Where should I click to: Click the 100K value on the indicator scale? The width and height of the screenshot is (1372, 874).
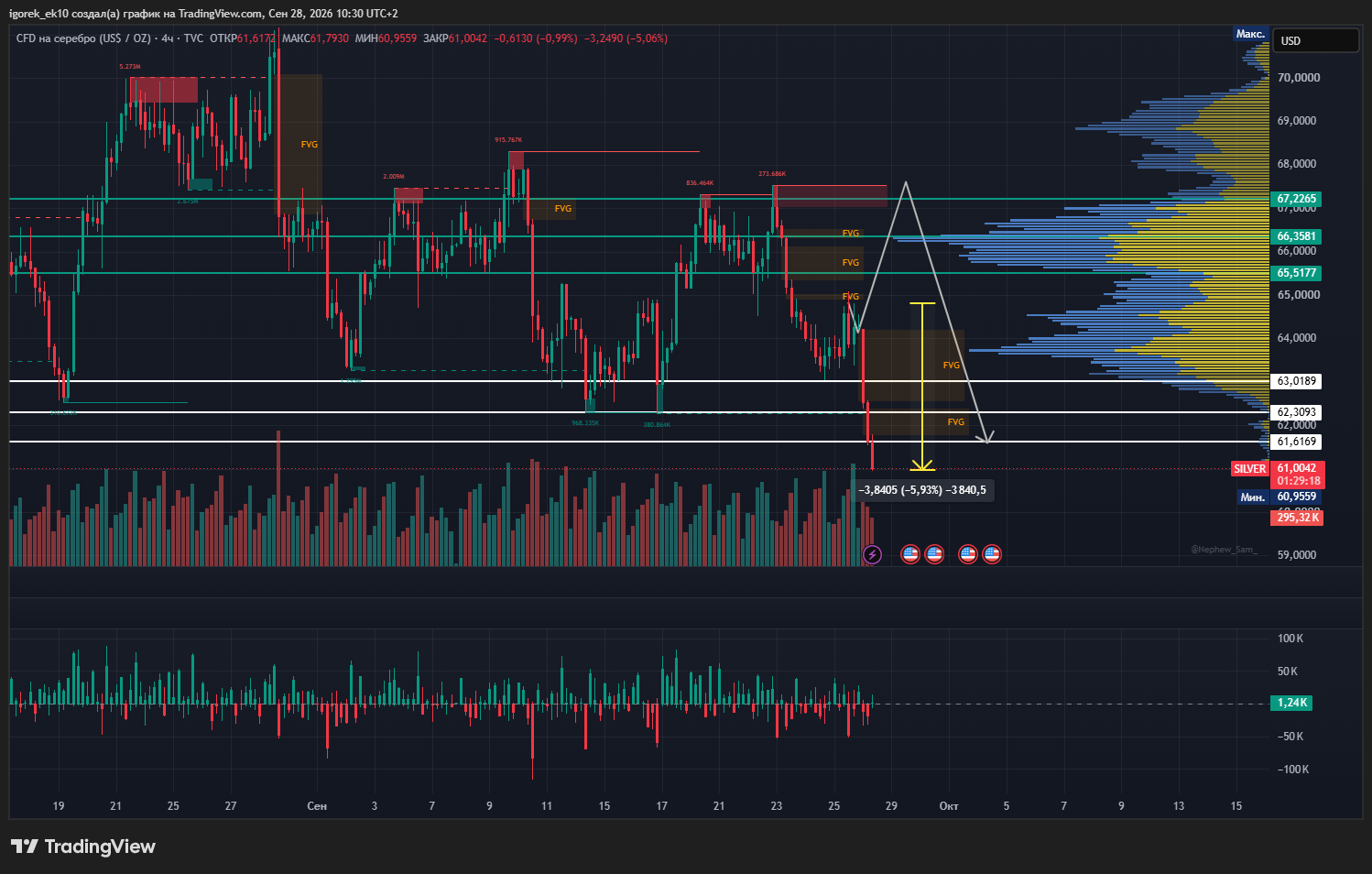pos(1290,639)
